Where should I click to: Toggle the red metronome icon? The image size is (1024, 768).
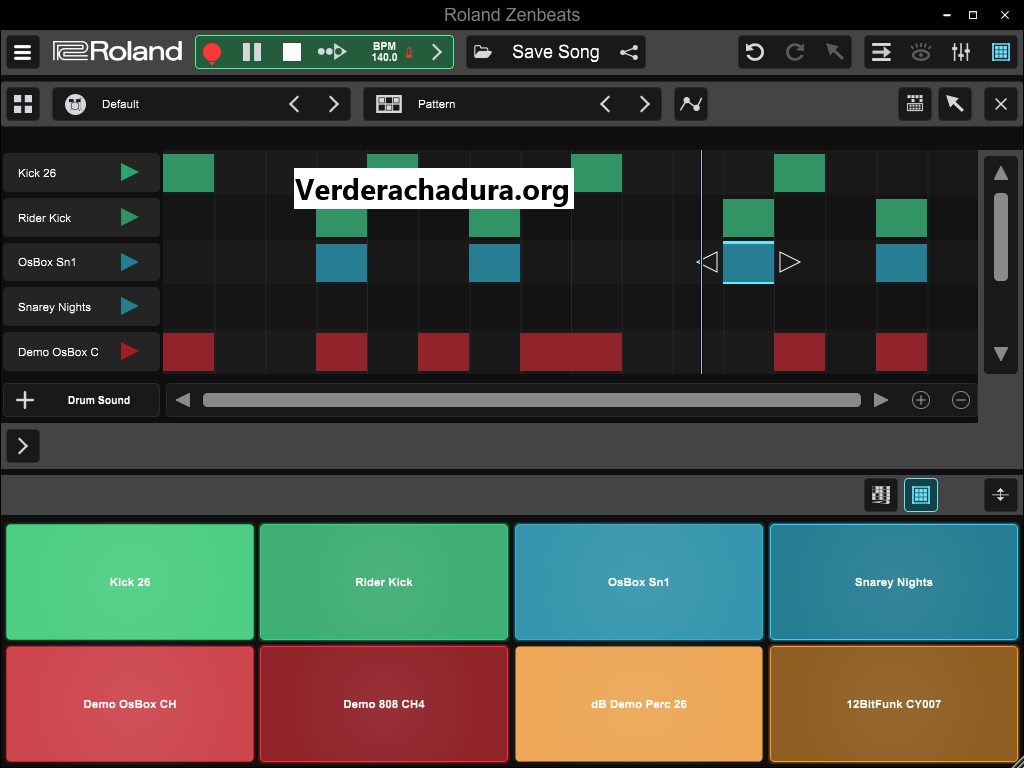tap(409, 52)
